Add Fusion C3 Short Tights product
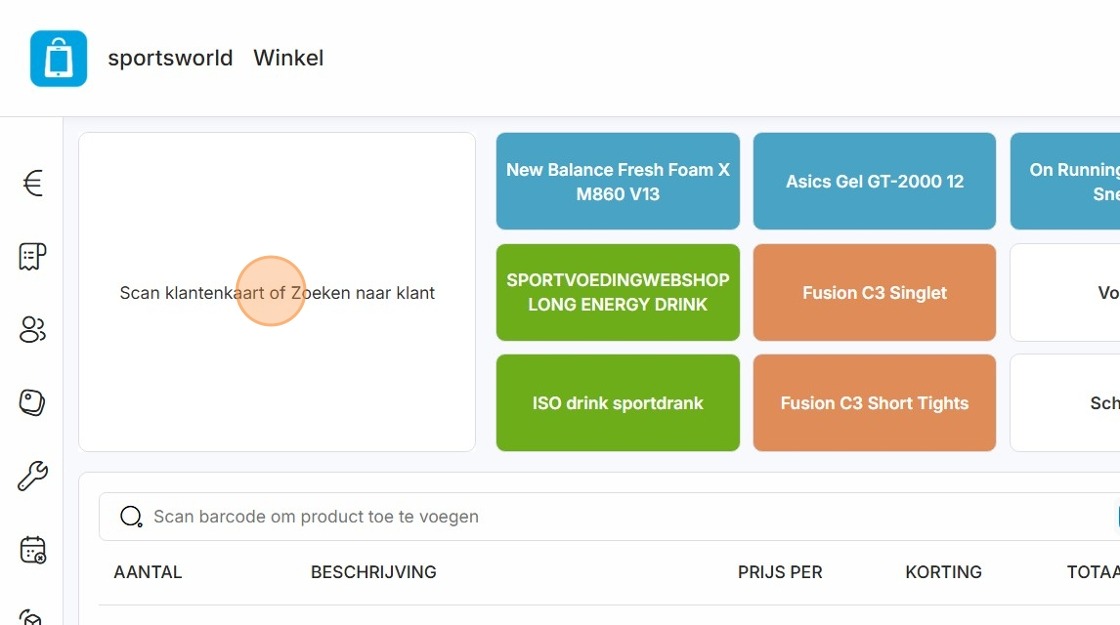Screen dimensions: 1120x625 tap(874, 403)
